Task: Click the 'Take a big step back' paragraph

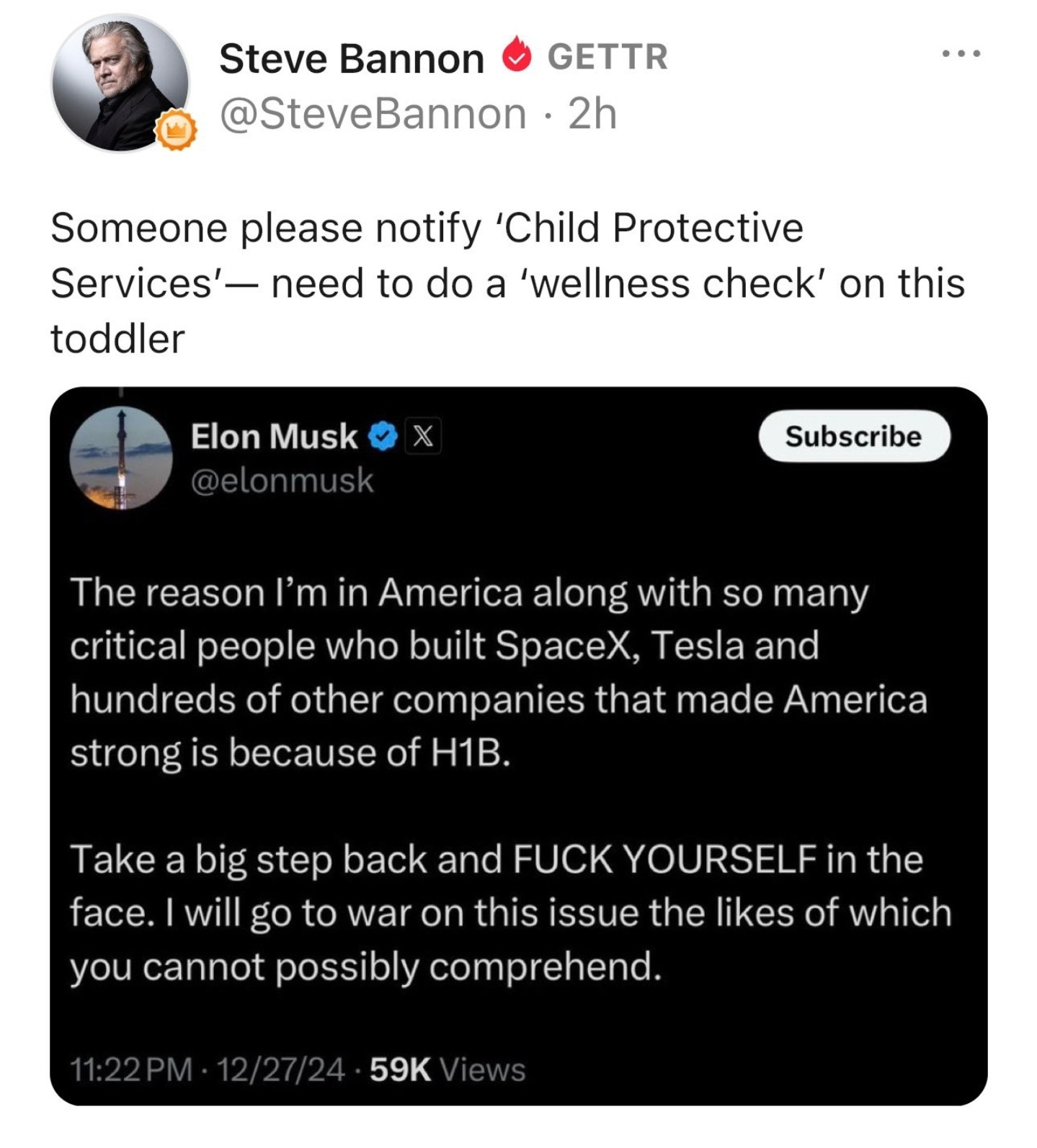Action: coord(511,912)
